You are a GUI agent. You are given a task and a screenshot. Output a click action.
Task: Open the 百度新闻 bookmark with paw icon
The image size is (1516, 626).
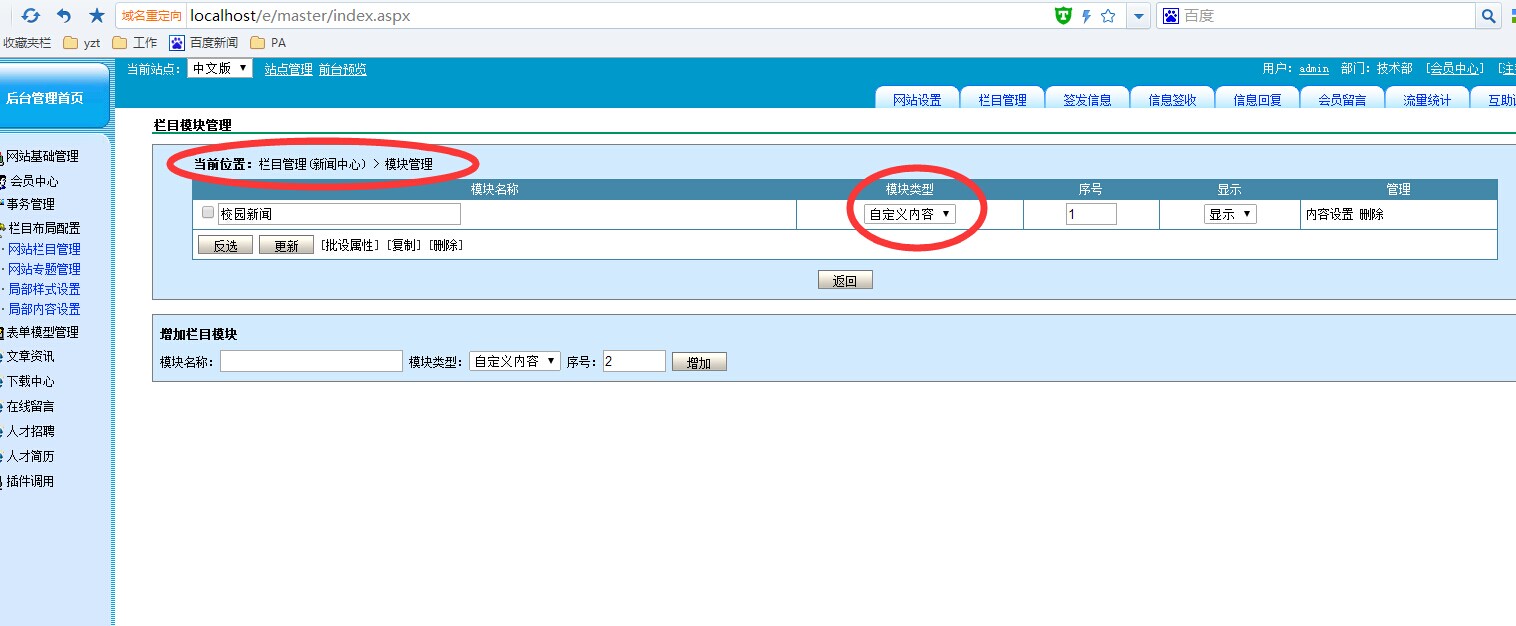(x=204, y=43)
